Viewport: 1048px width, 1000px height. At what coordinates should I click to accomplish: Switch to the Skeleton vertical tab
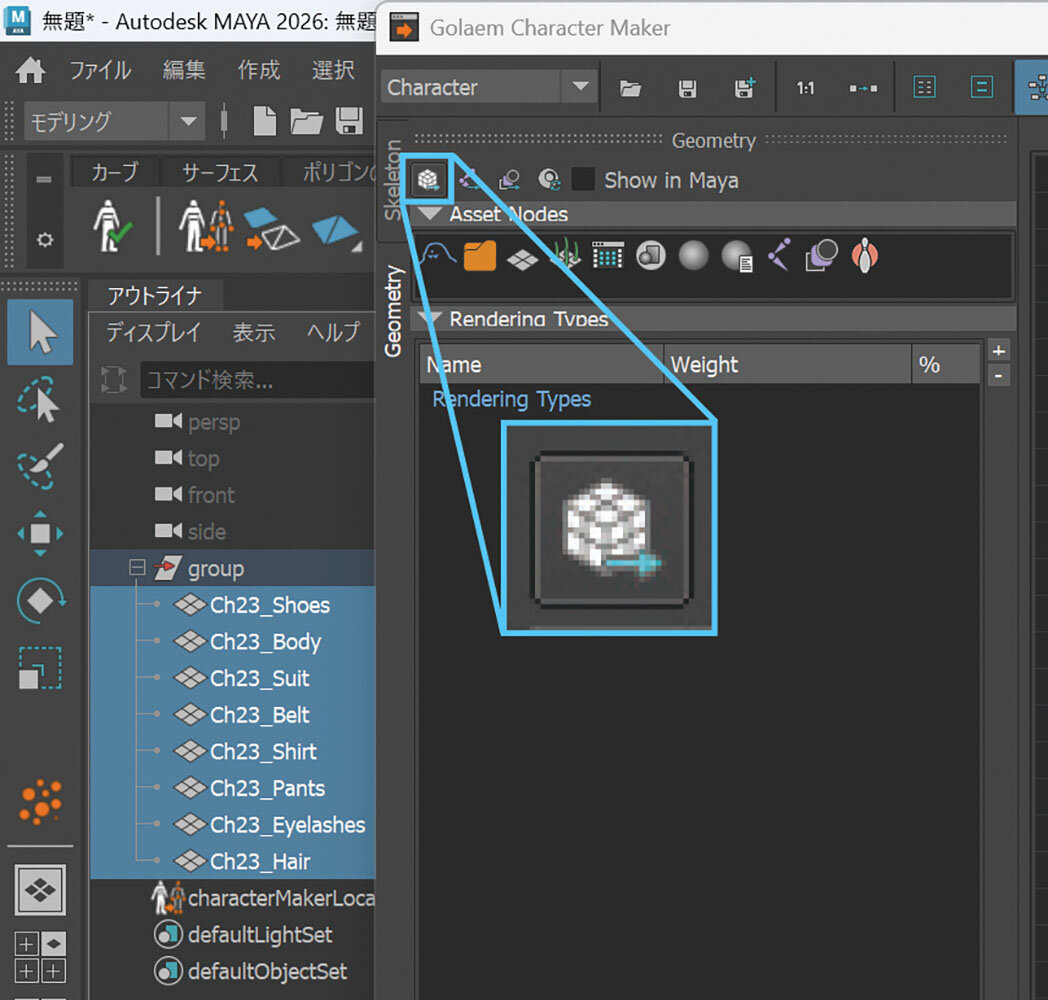coord(393,180)
